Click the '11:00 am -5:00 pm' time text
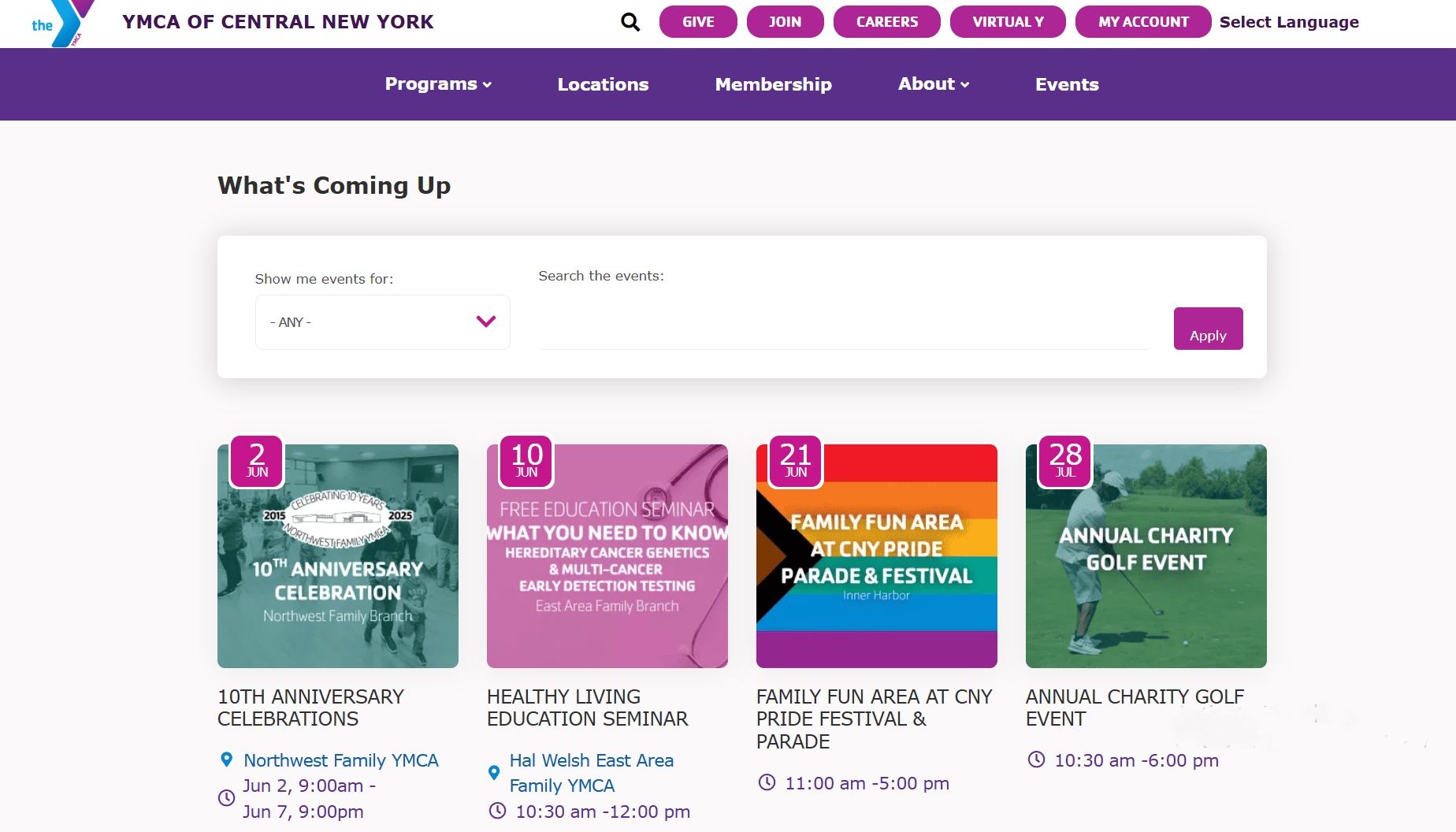The image size is (1456, 832). 867,783
